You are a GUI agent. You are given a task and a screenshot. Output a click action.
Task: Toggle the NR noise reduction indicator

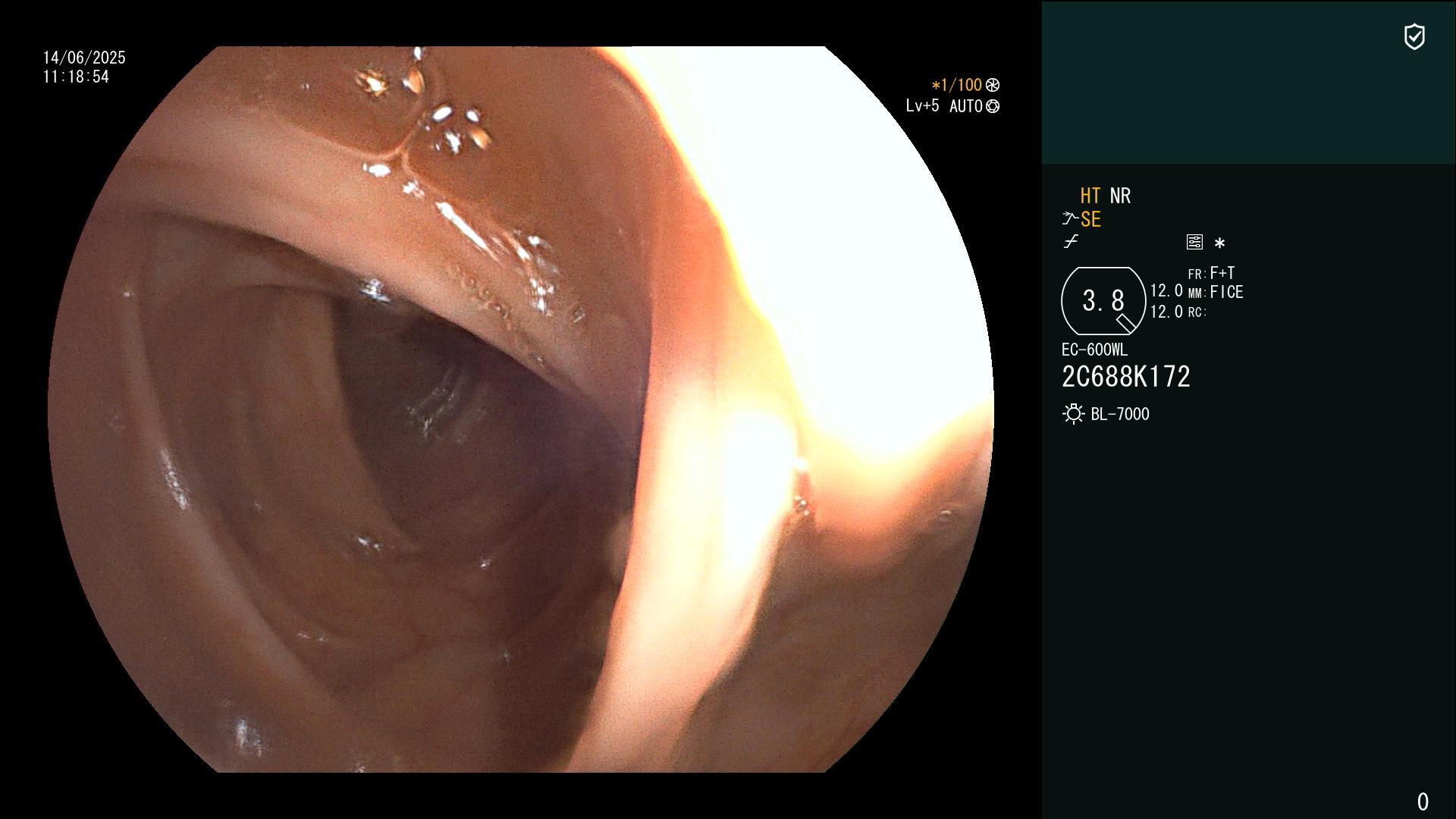pyautogui.click(x=1120, y=196)
